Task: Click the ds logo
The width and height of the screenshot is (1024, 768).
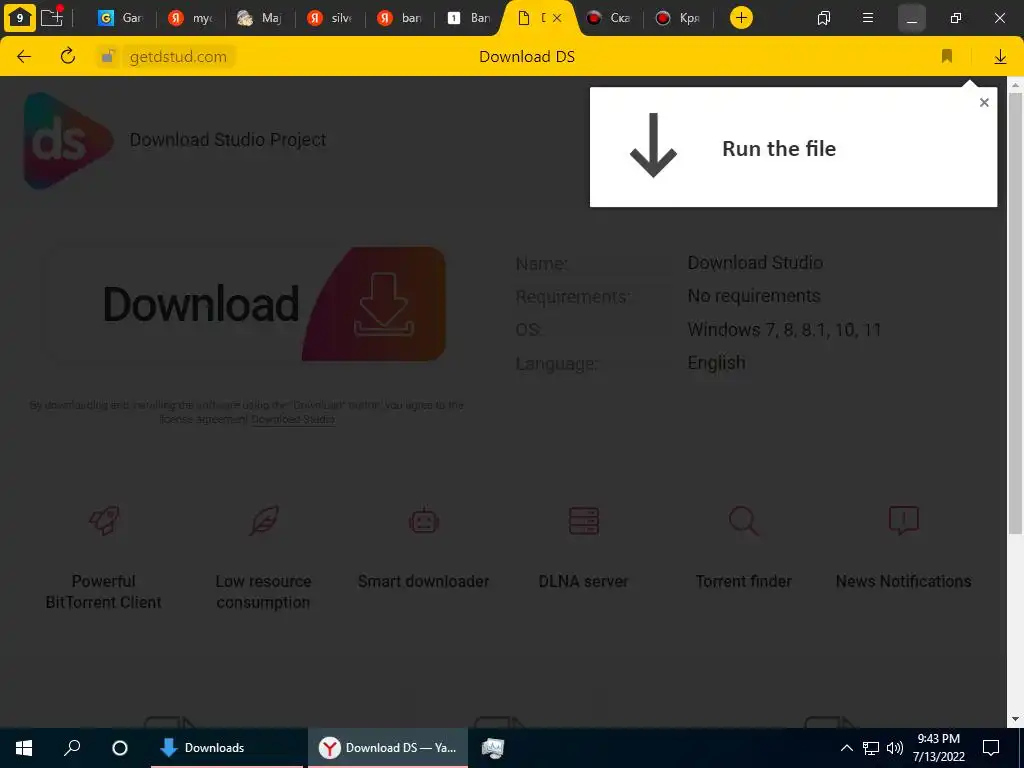Action: tap(67, 140)
